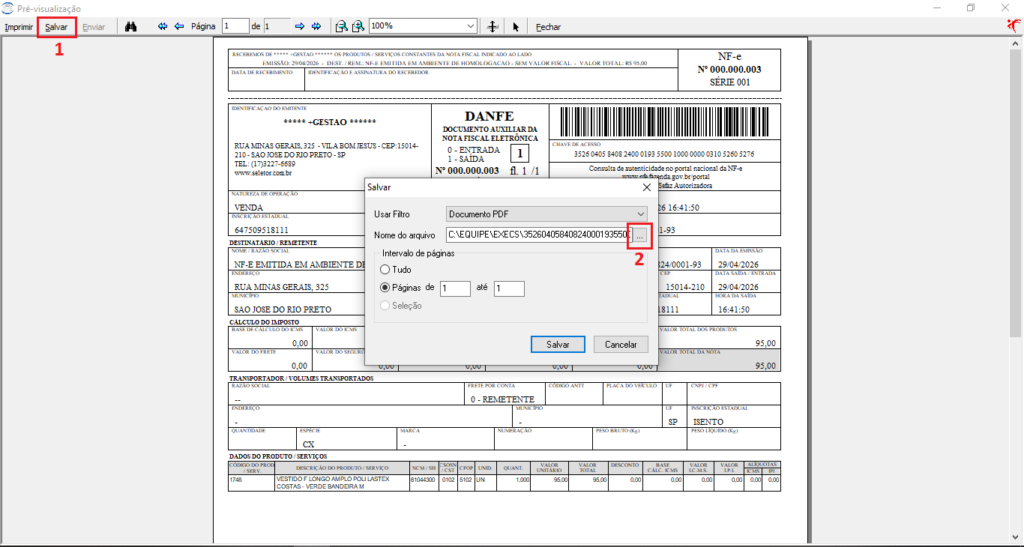Screen dimensions: 1024x547
Task: Open the Usar Filtro dropdown
Action: [x=547, y=214]
